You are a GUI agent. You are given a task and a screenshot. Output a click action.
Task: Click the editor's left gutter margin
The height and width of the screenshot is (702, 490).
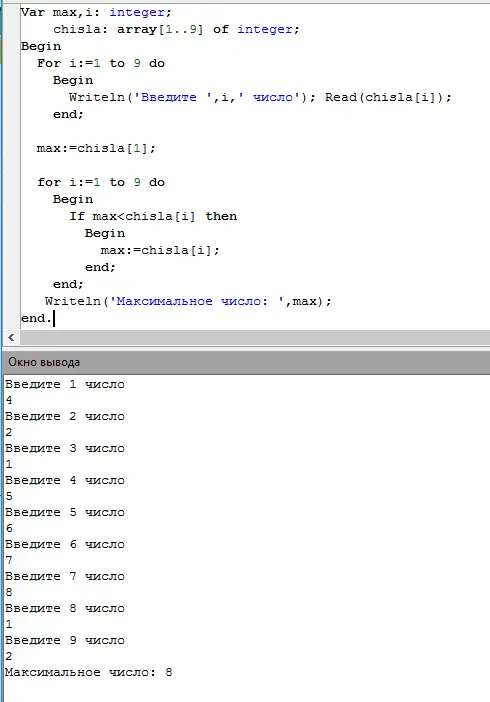(x=11, y=166)
